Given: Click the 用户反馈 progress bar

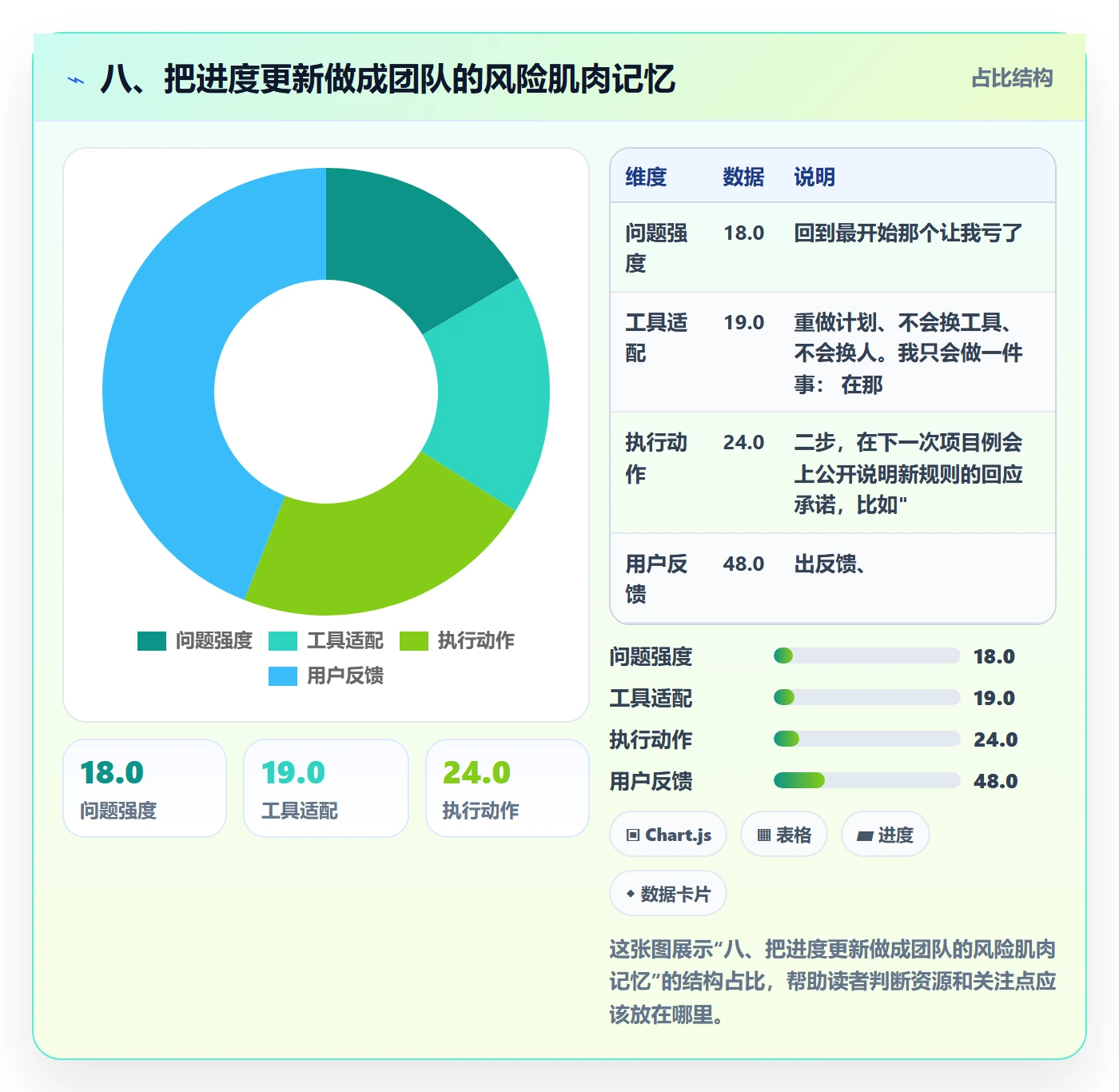Looking at the screenshot, I should (x=866, y=781).
